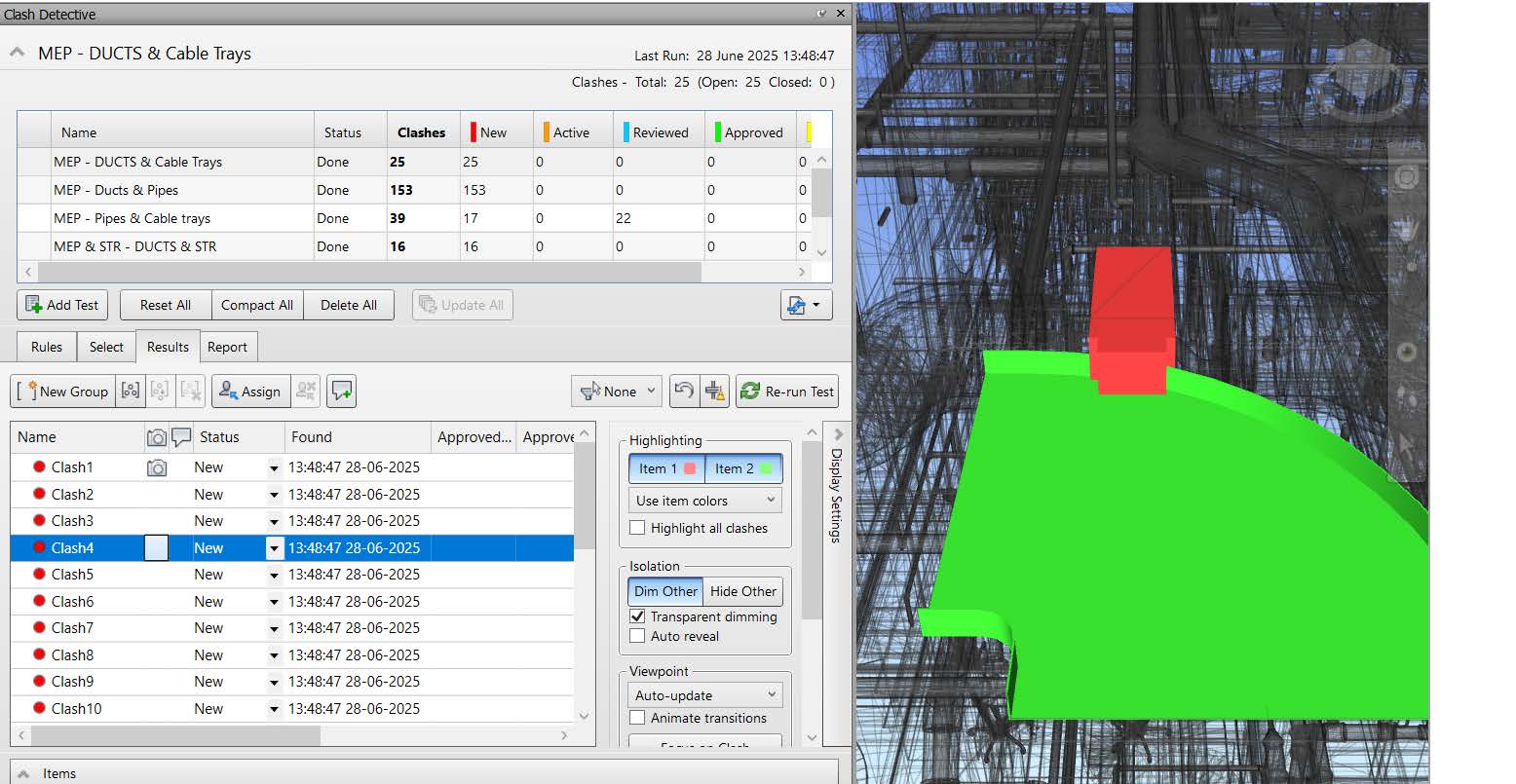Switch to the Rules tab
This screenshot has height=784, width=1516.
coord(47,347)
